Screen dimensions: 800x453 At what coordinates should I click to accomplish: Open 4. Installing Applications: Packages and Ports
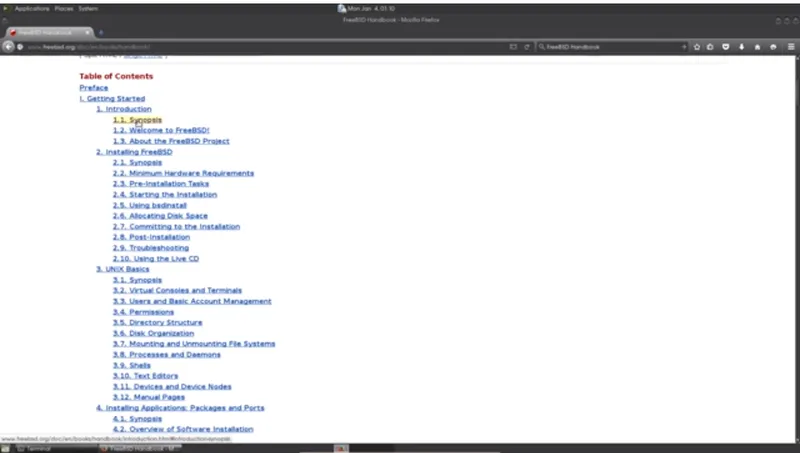point(180,408)
